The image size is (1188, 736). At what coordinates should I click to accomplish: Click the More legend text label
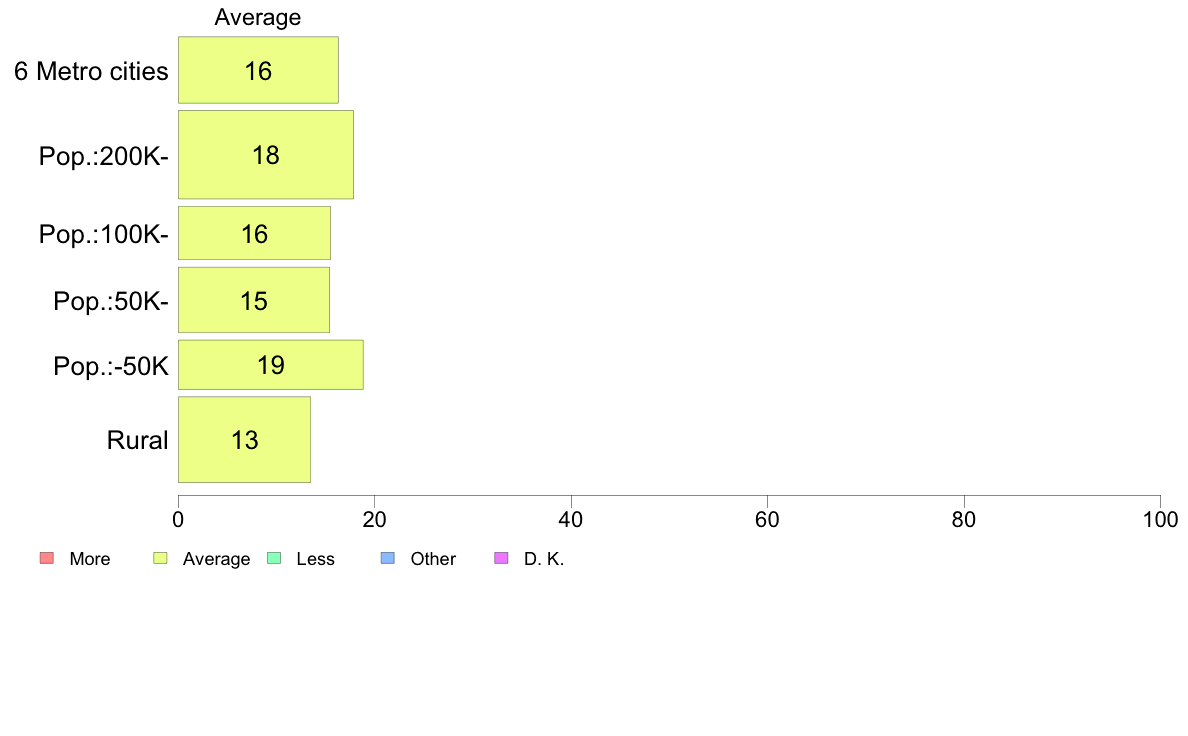click(x=89, y=559)
